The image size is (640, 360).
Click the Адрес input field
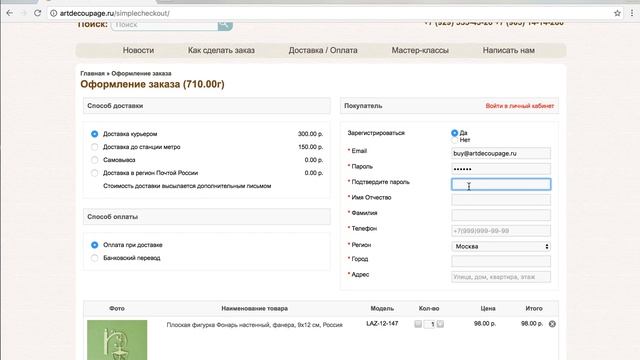pyautogui.click(x=501, y=277)
